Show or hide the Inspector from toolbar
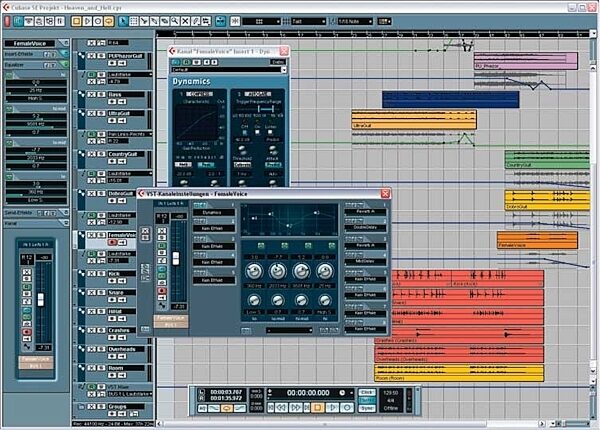600x430 pixels. pyautogui.click(x=18, y=21)
